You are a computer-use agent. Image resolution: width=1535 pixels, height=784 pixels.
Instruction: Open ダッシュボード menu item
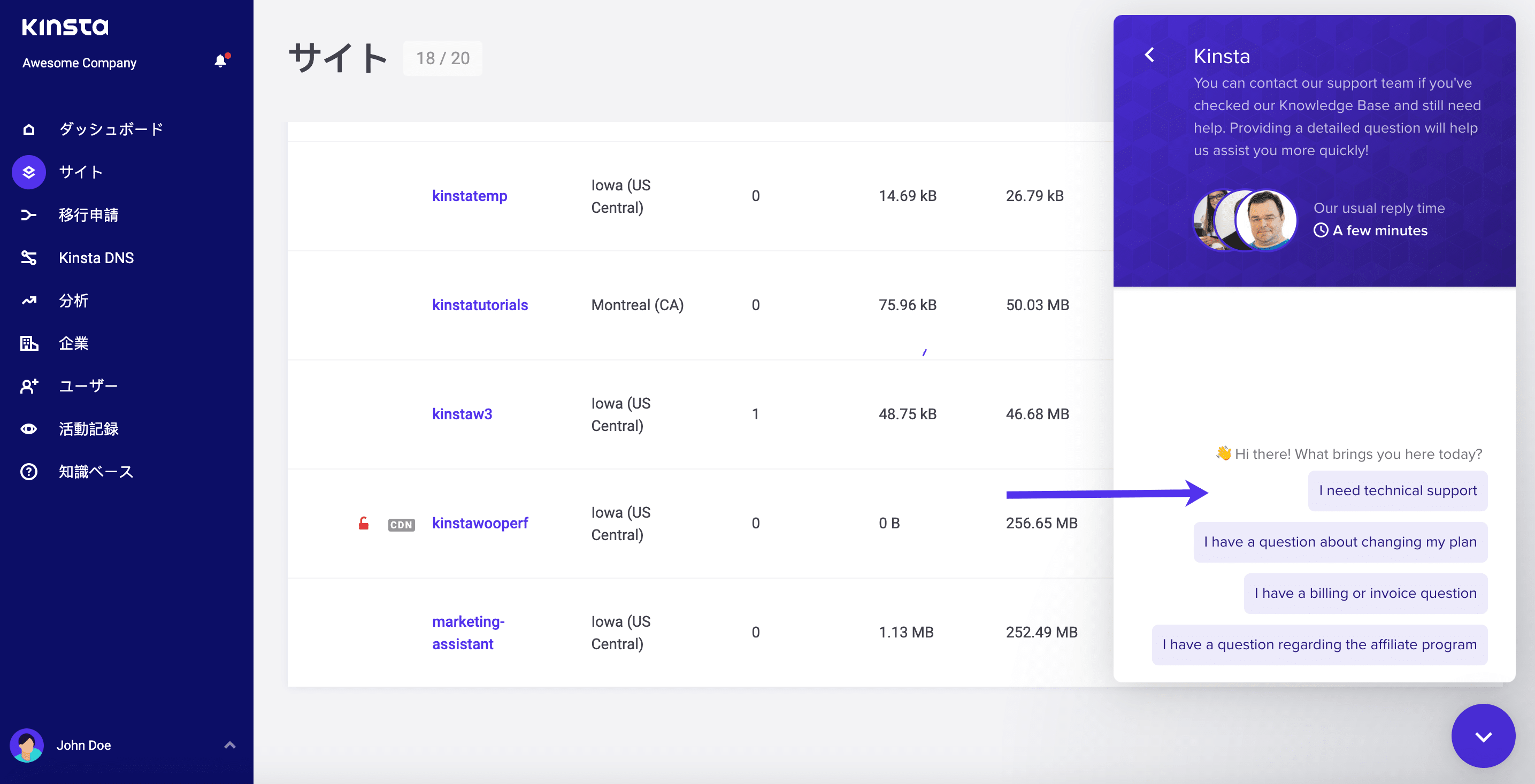111,129
